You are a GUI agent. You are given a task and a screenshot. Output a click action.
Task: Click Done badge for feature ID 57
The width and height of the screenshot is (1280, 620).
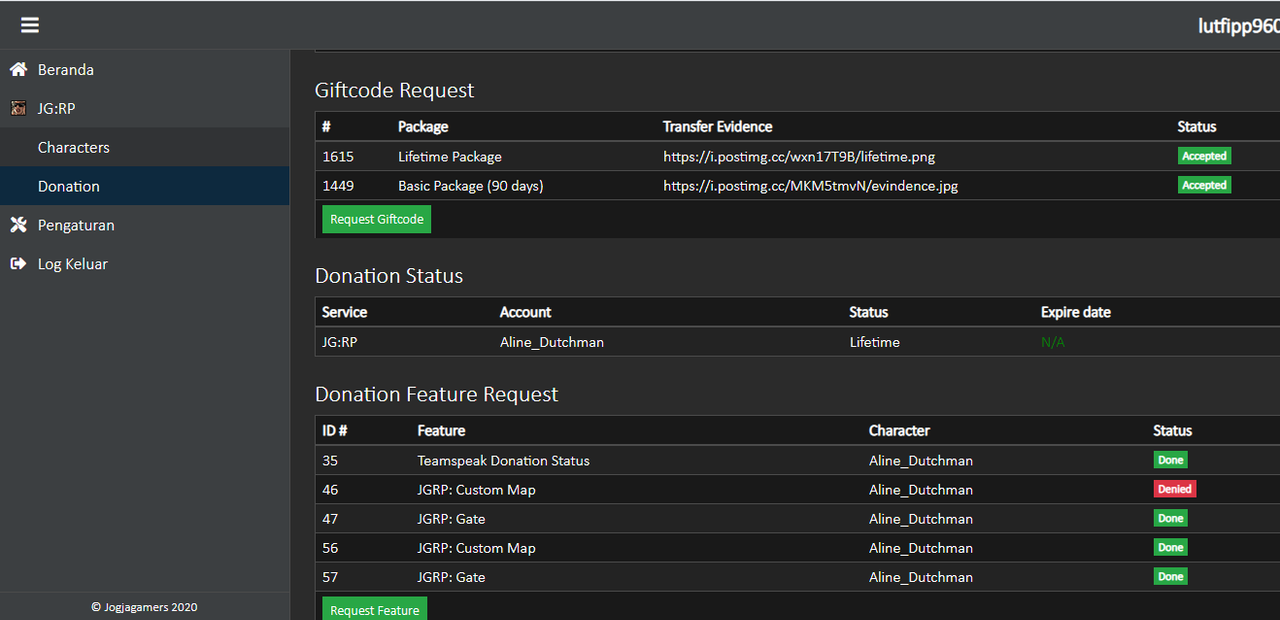click(1170, 576)
